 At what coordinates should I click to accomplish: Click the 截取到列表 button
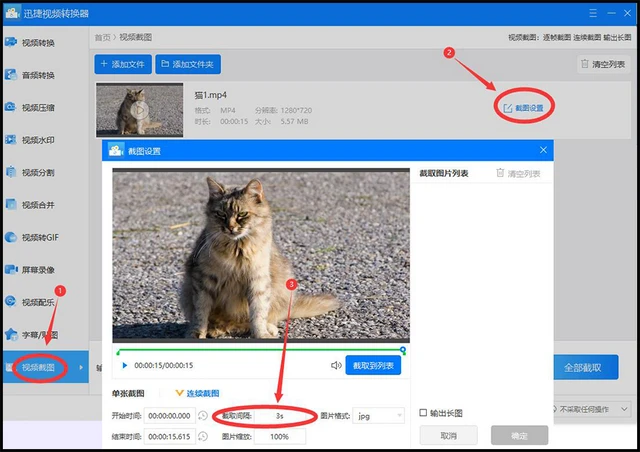coord(373,365)
